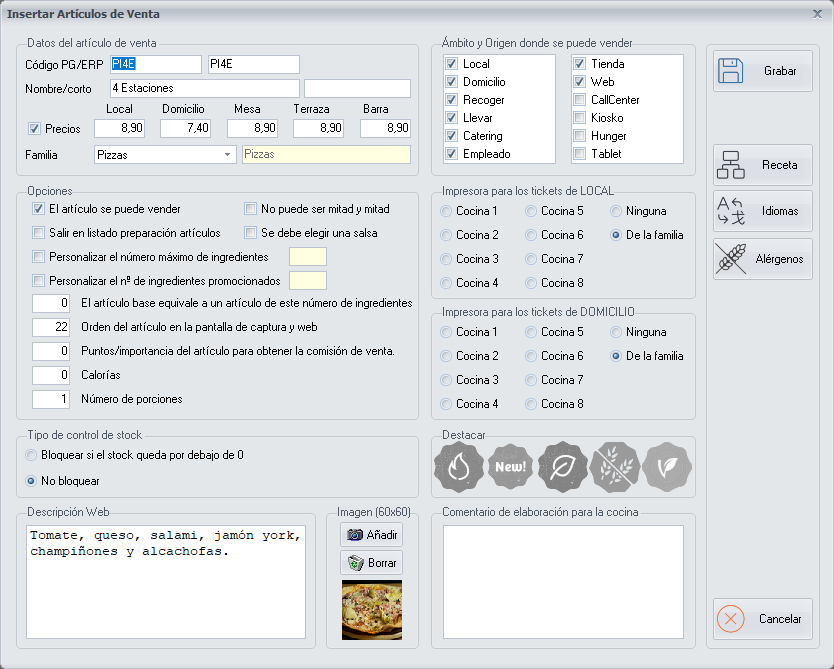The image size is (834, 669).
Task: Select Cocina 1 for LOCAL tickets
Action: [446, 211]
